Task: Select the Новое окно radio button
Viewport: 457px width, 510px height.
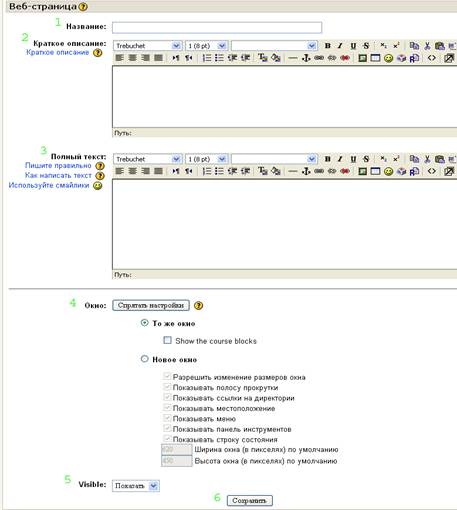Action: 144,359
